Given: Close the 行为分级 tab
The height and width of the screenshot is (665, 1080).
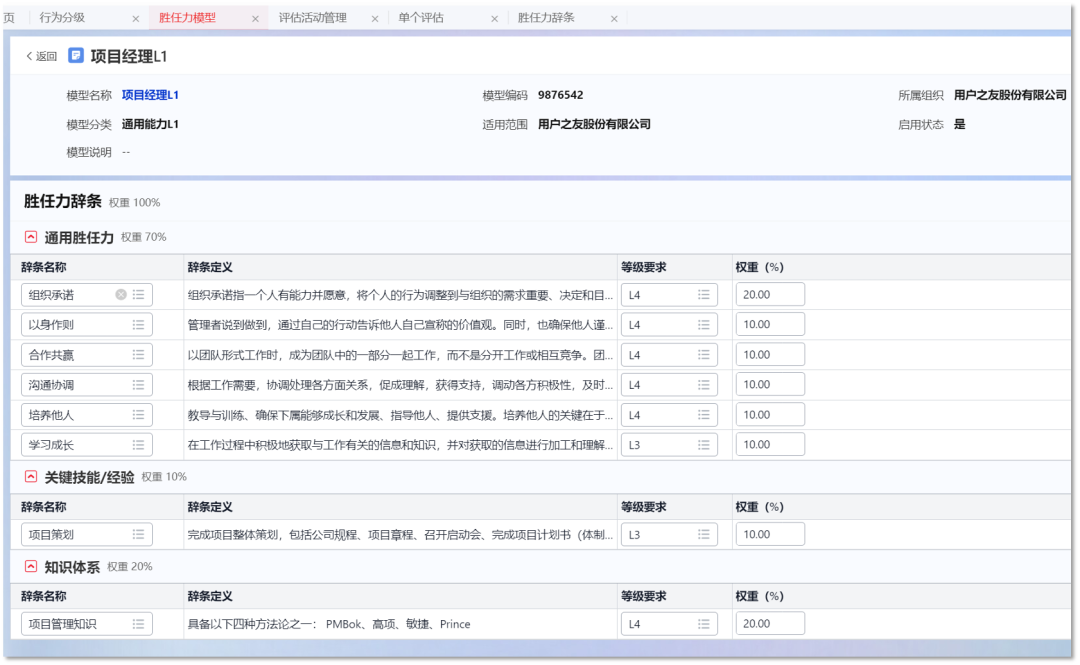Looking at the screenshot, I should pyautogui.click(x=136, y=19).
